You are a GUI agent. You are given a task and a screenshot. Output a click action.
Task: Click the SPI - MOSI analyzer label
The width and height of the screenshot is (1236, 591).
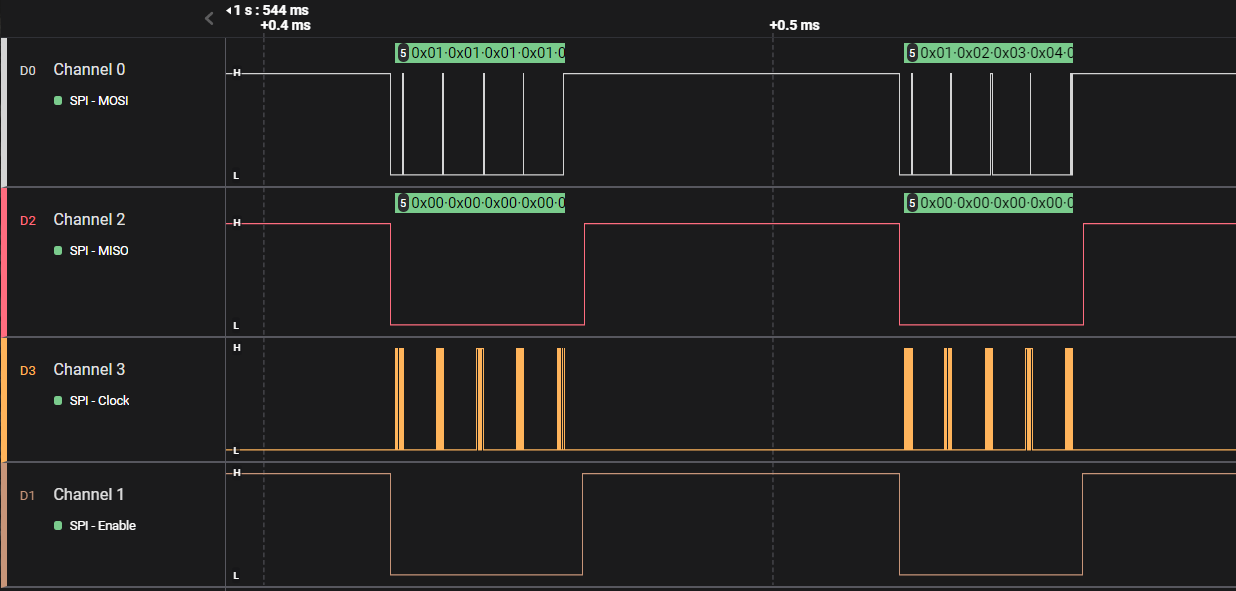point(99,101)
